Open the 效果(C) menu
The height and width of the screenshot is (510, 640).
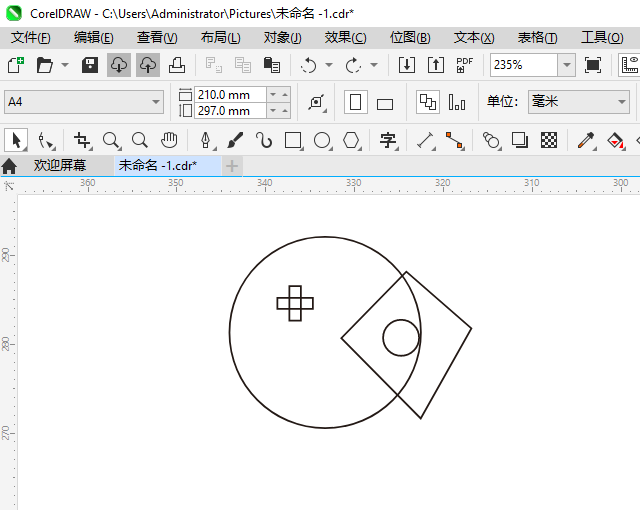345,38
